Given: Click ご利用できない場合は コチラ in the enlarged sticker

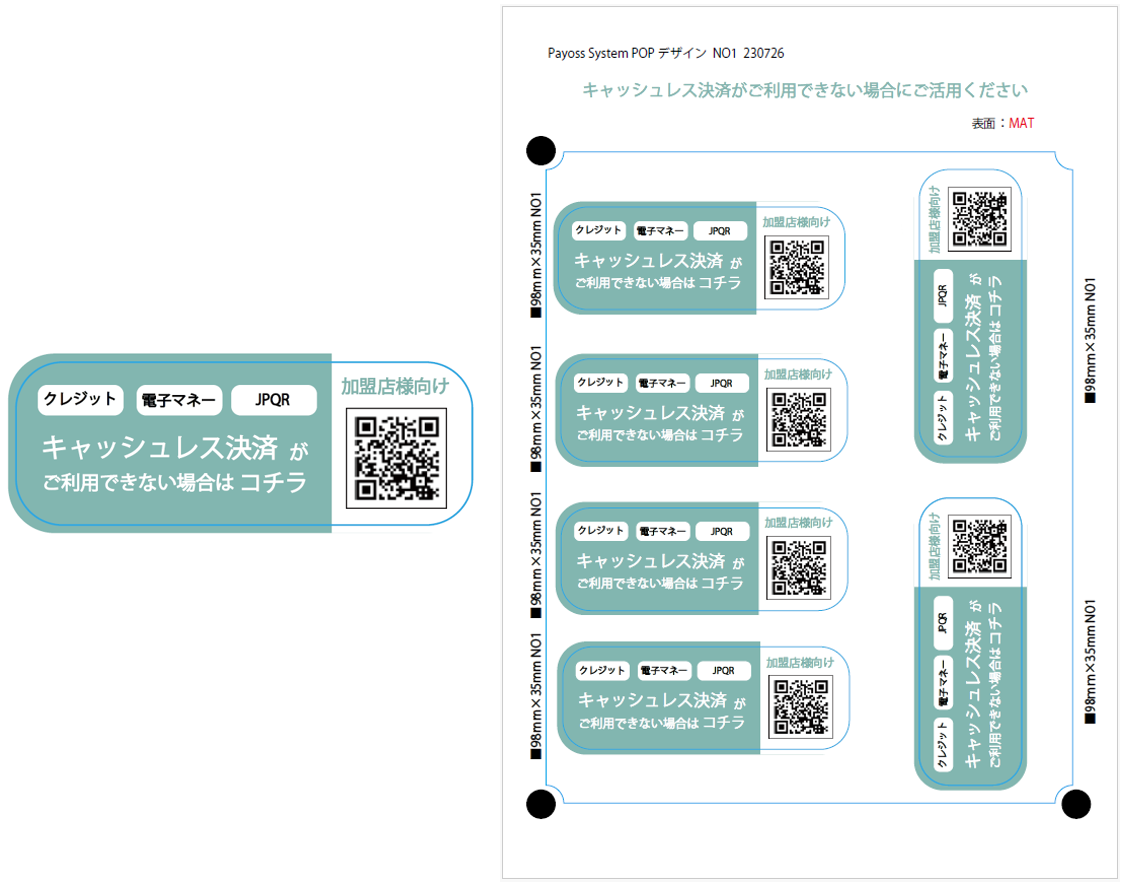Looking at the screenshot, I should (175, 481).
